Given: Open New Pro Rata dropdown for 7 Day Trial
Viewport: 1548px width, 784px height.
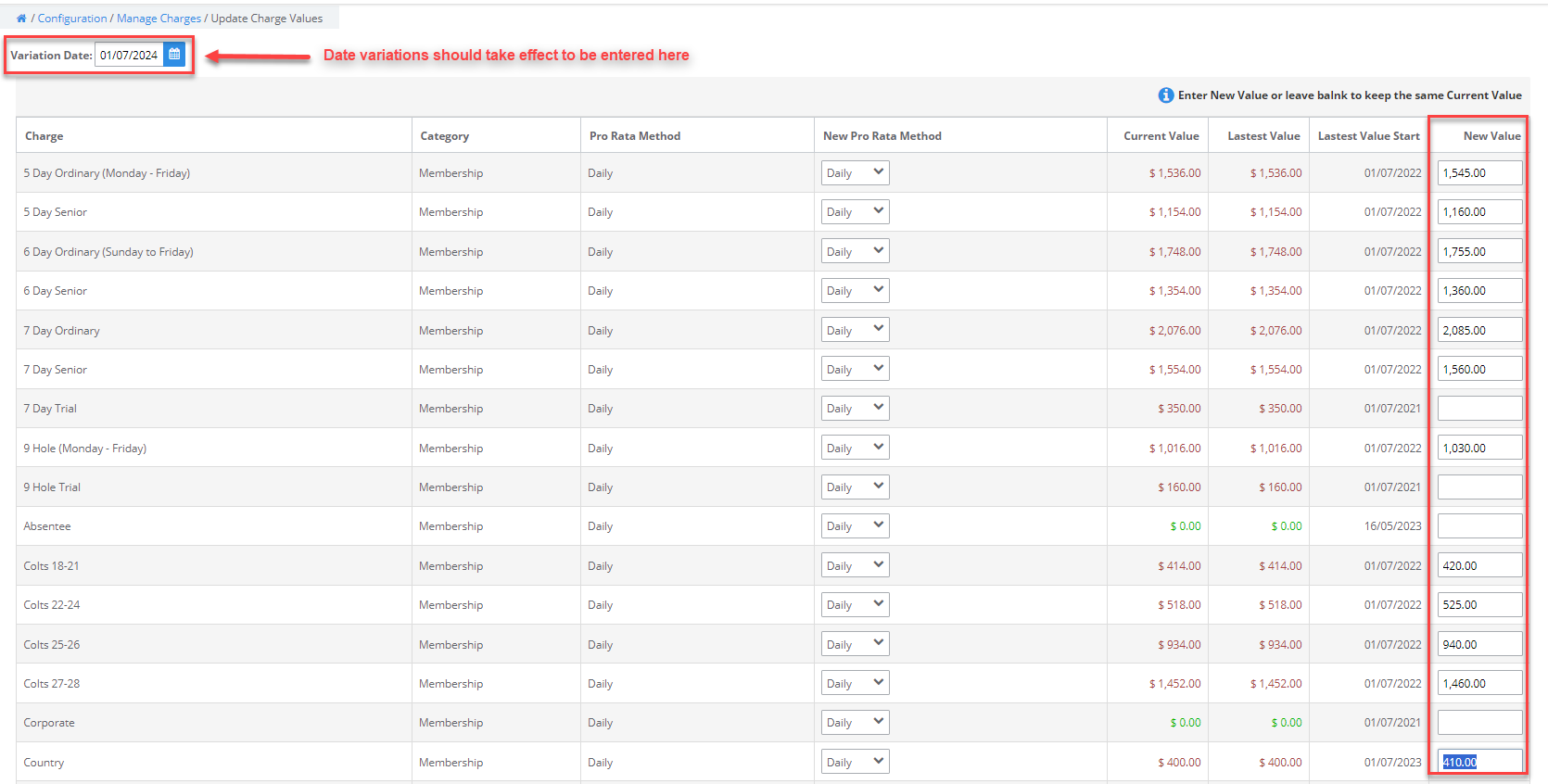Looking at the screenshot, I should click(x=855, y=409).
